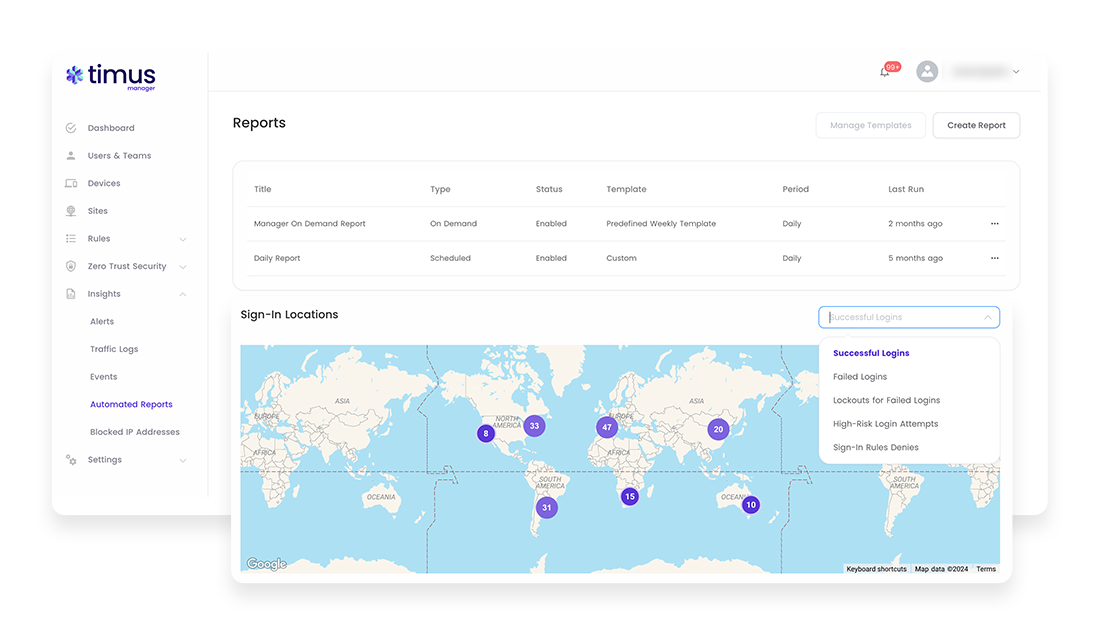Go to the Automated Reports page
Image resolution: width=1100 pixels, height=644 pixels.
click(x=131, y=404)
